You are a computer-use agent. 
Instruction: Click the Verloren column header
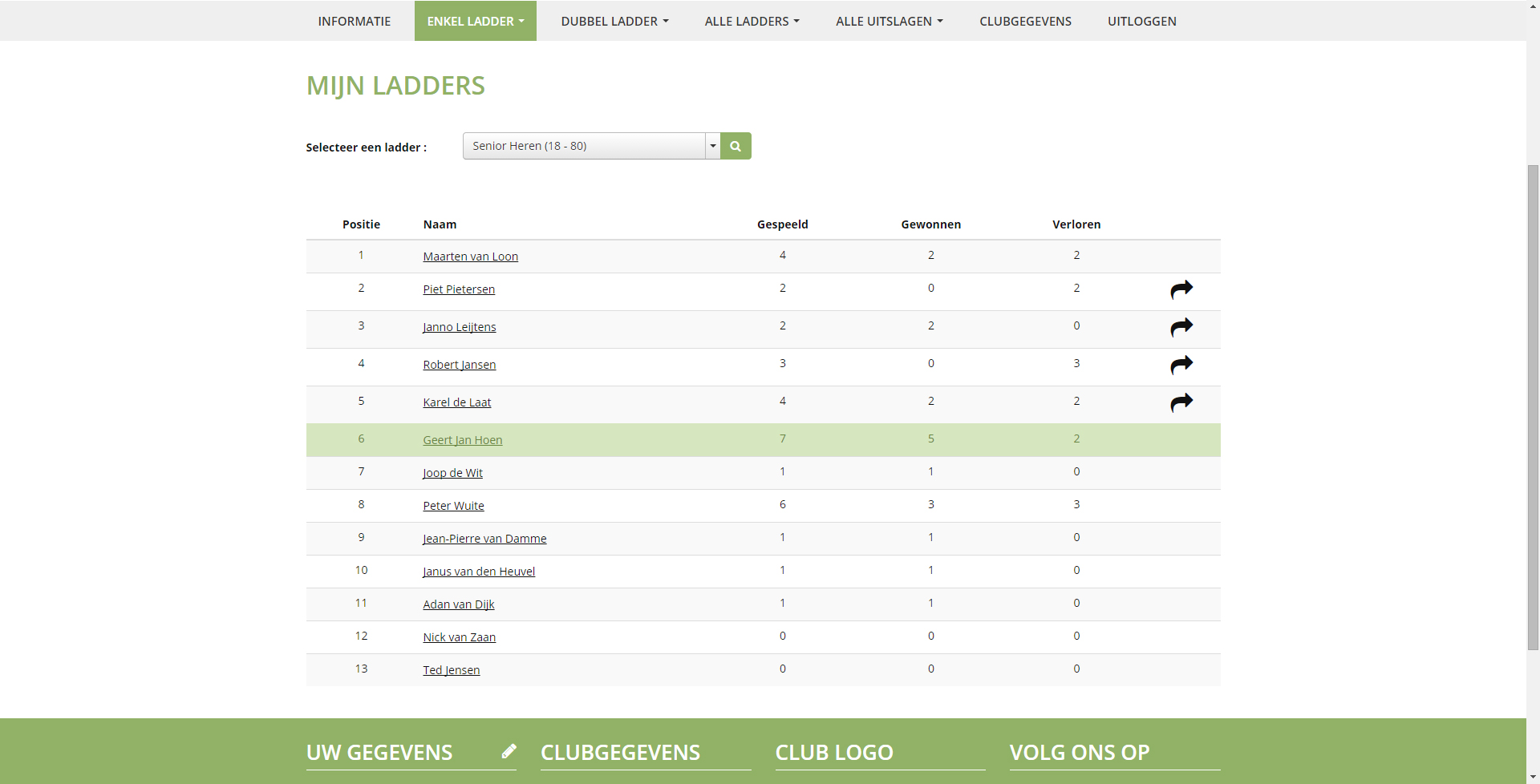click(1076, 224)
